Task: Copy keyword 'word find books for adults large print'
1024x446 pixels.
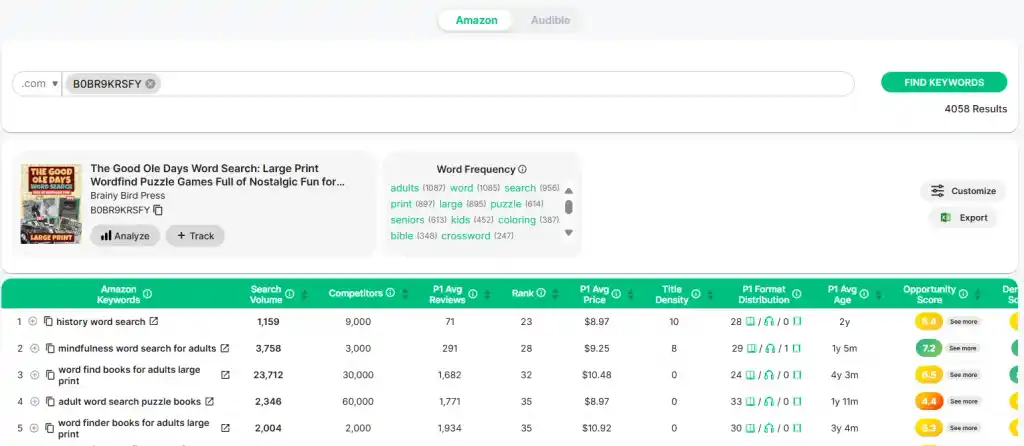Action: click(x=50, y=375)
